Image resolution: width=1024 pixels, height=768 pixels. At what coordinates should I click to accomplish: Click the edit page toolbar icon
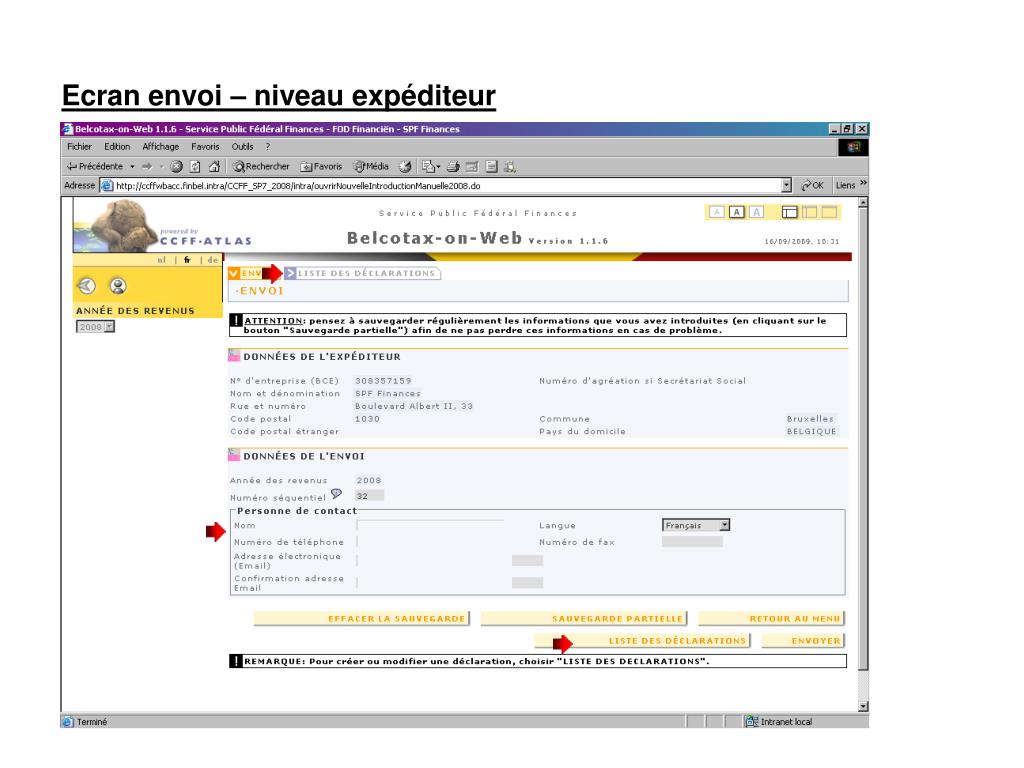[472, 167]
